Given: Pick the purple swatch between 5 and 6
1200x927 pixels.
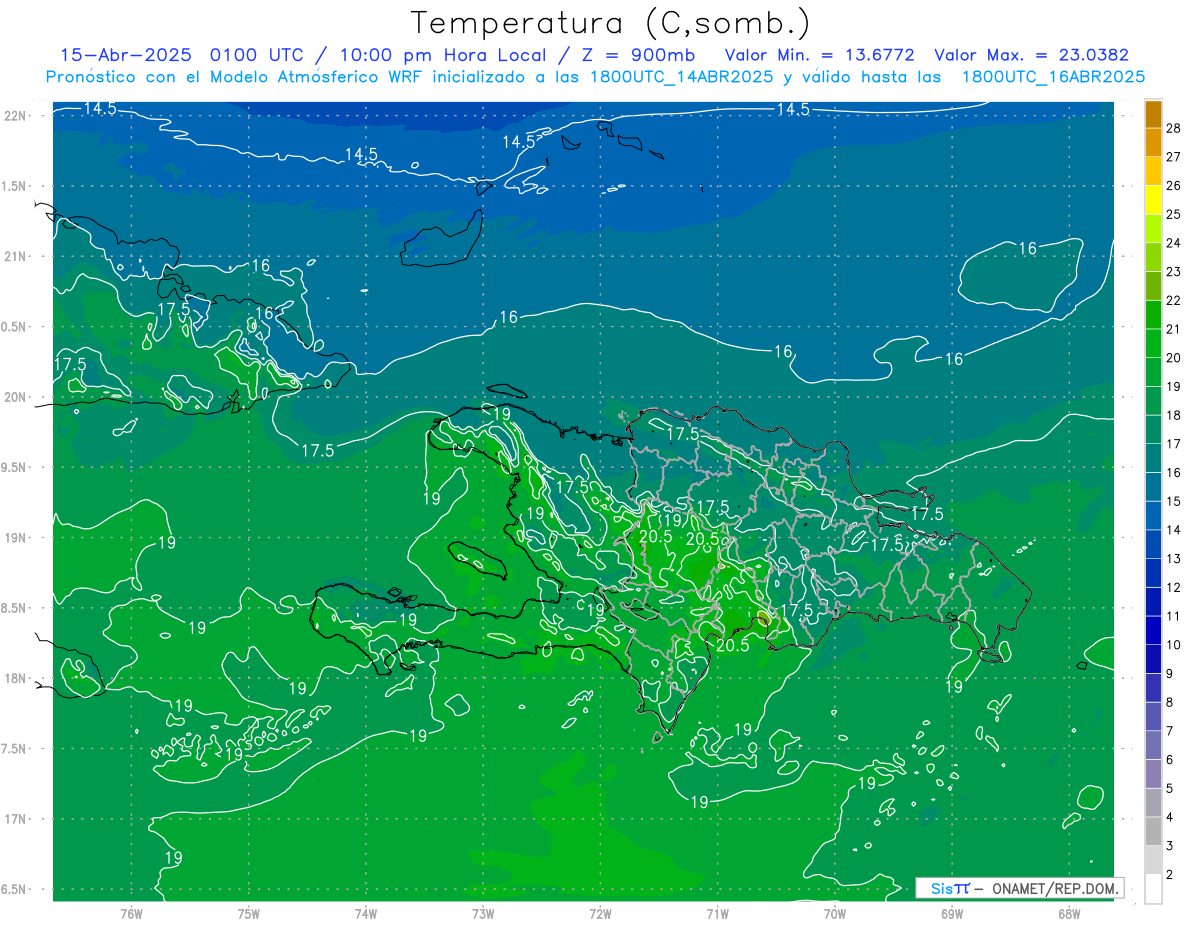Looking at the screenshot, I should (x=1154, y=774).
